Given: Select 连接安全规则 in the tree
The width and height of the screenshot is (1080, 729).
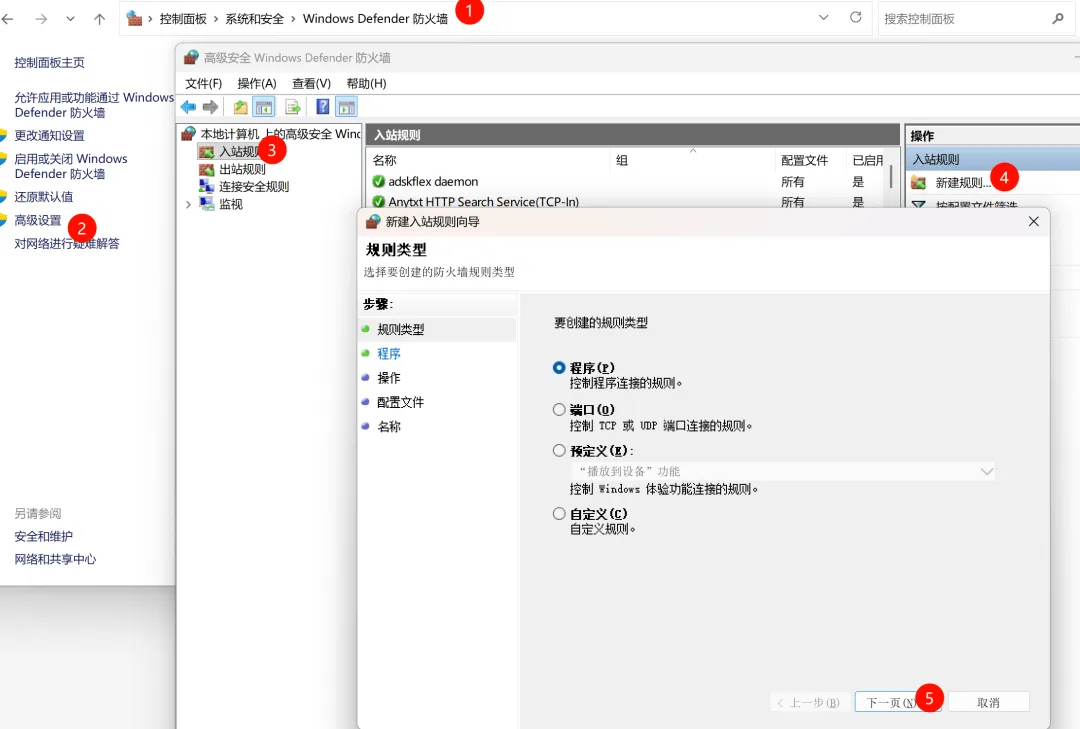Looking at the screenshot, I should [254, 187].
